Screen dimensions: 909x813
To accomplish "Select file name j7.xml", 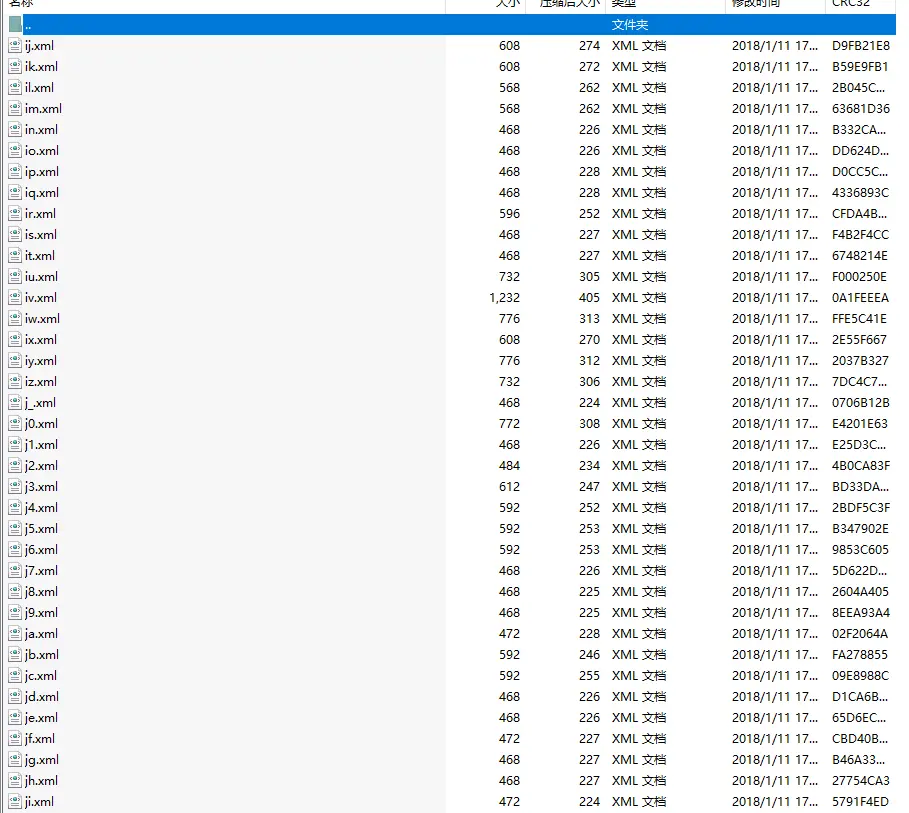I will [41, 571].
